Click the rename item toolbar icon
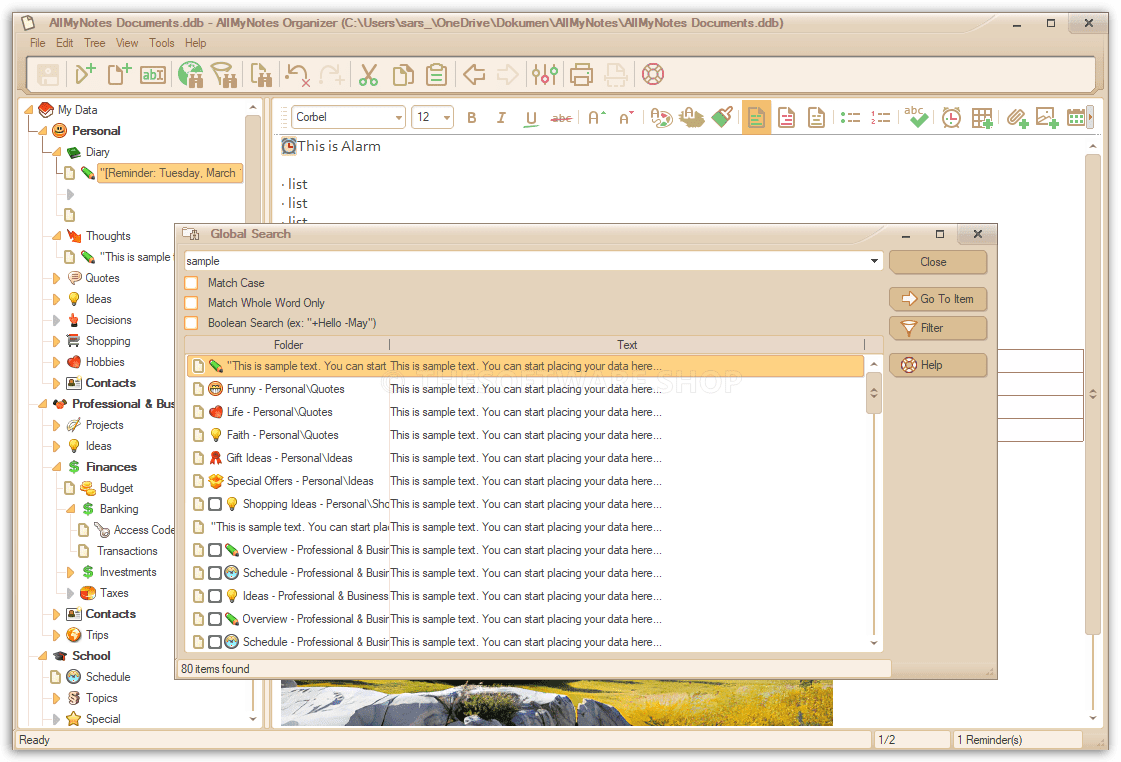The width and height of the screenshot is (1121, 762). pyautogui.click(x=152, y=74)
